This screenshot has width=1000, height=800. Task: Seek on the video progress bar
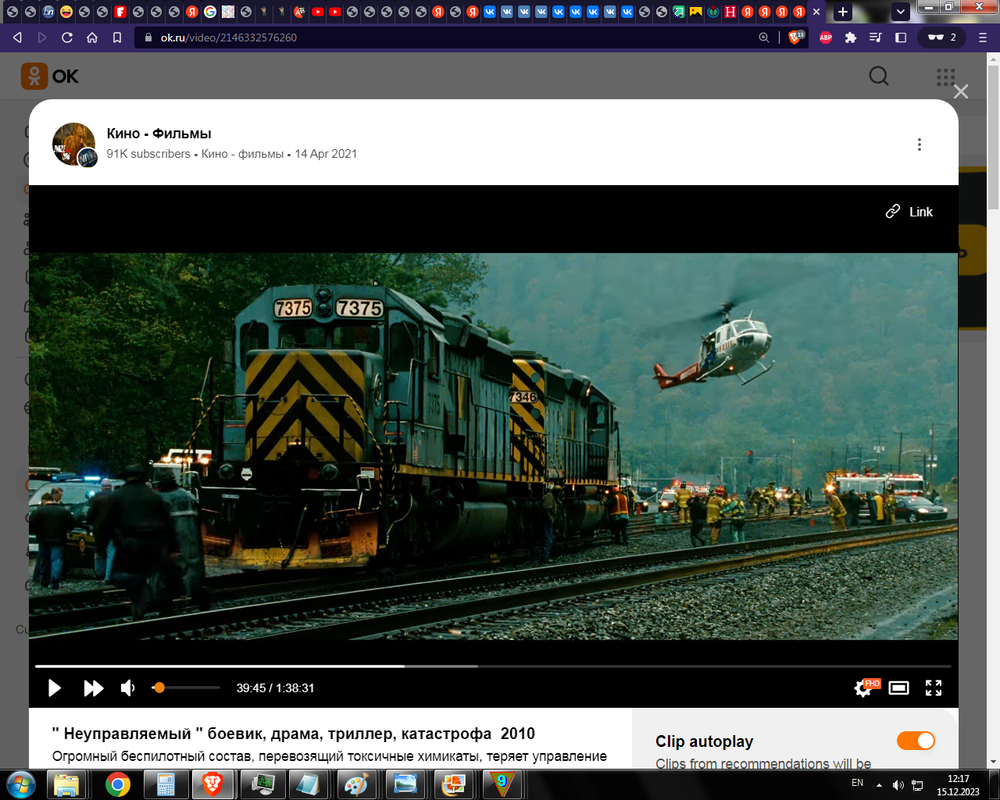pos(493,666)
